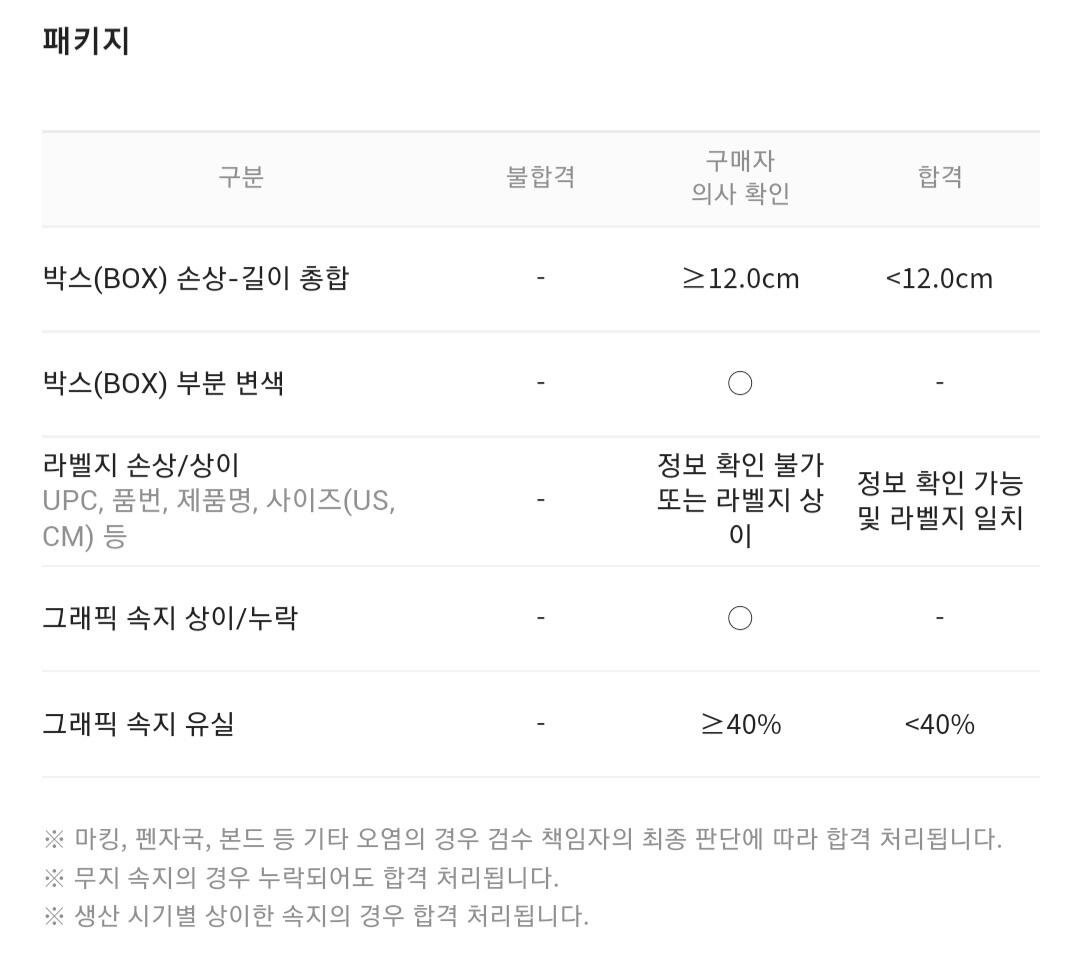Select the 불합격 column header
Screen dimensions: 1080x974
tap(541, 177)
